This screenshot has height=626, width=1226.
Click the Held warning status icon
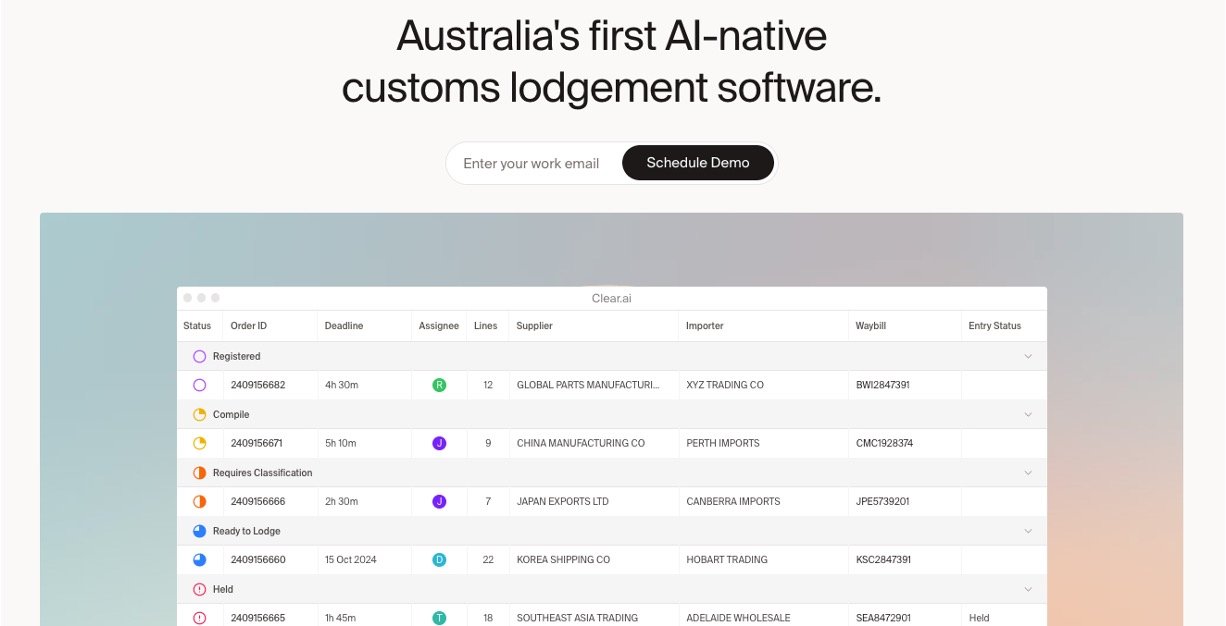[200, 589]
